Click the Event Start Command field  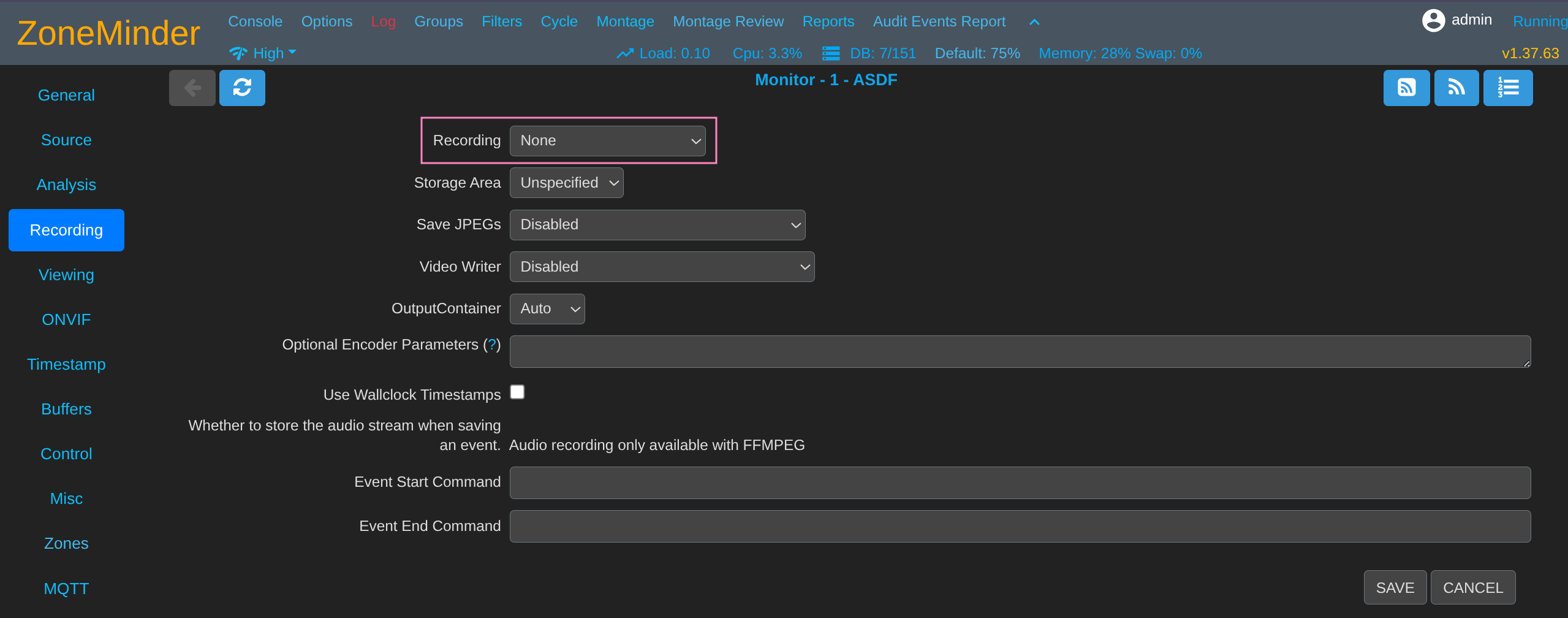(x=1020, y=483)
